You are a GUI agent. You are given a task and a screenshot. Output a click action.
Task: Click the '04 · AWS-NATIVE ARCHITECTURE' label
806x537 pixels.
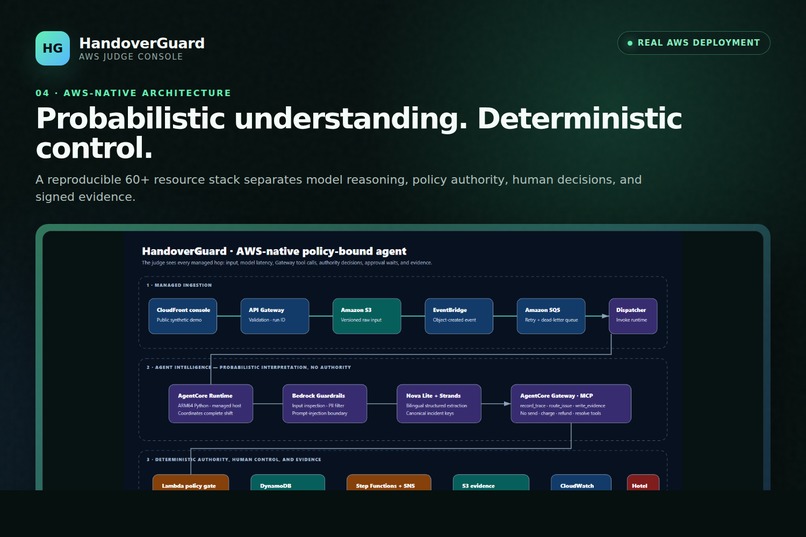point(133,93)
